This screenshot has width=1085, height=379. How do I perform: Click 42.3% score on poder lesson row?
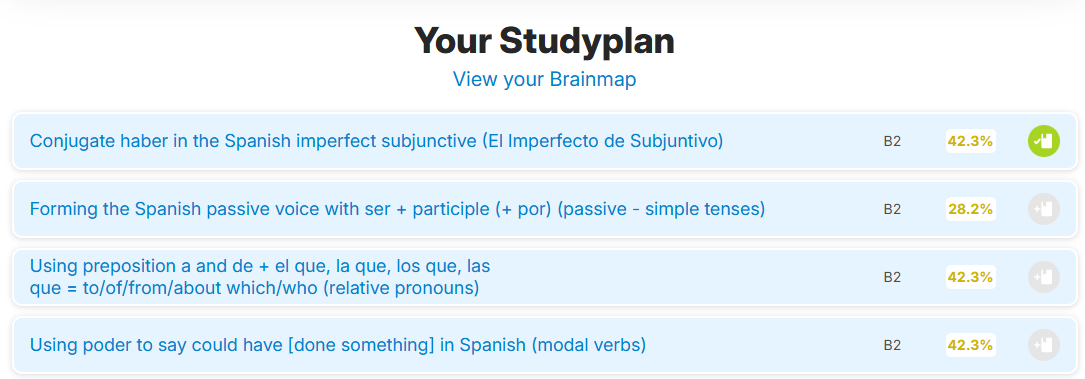(971, 344)
